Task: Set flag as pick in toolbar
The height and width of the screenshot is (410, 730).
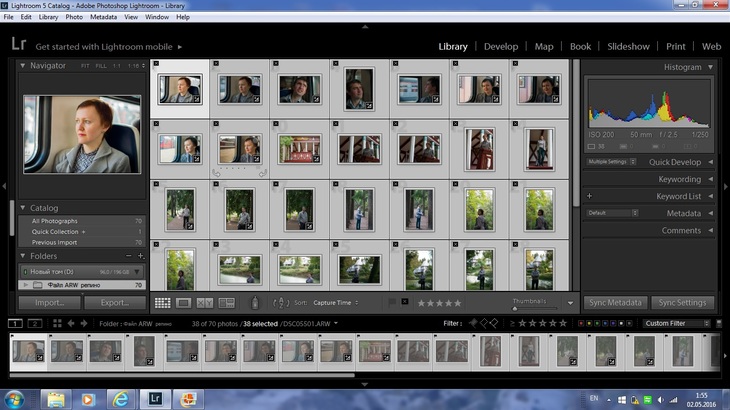Action: 392,302
